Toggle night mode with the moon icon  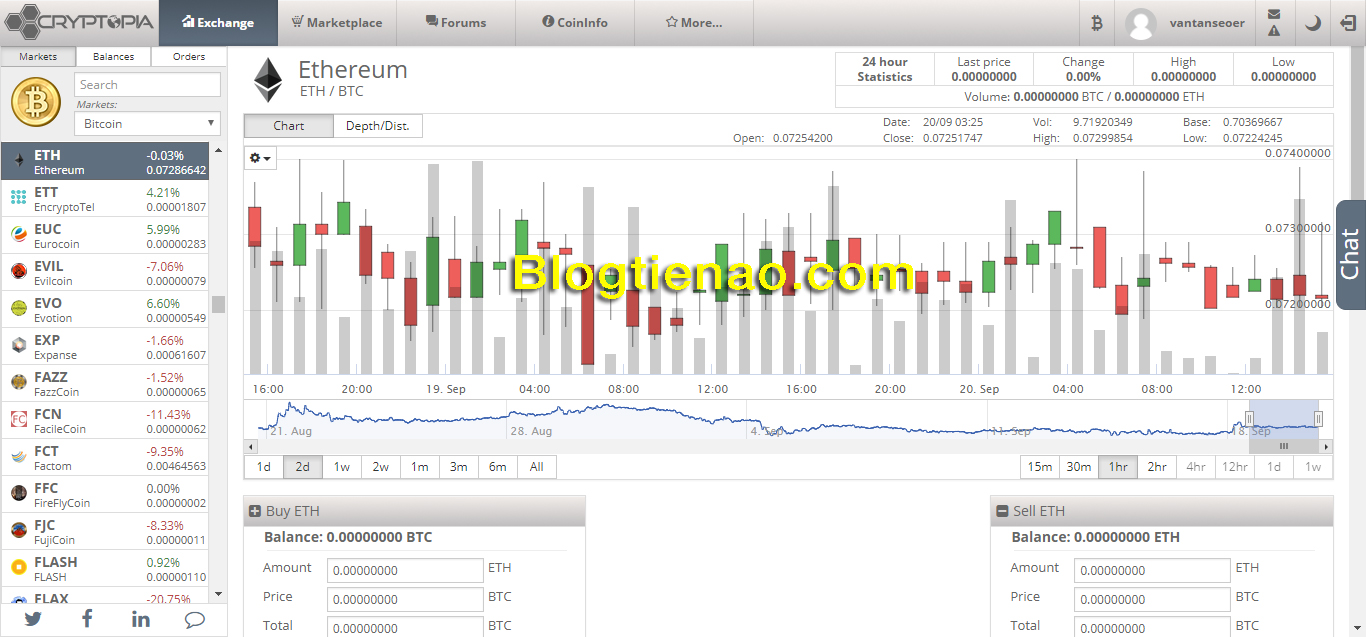1313,22
